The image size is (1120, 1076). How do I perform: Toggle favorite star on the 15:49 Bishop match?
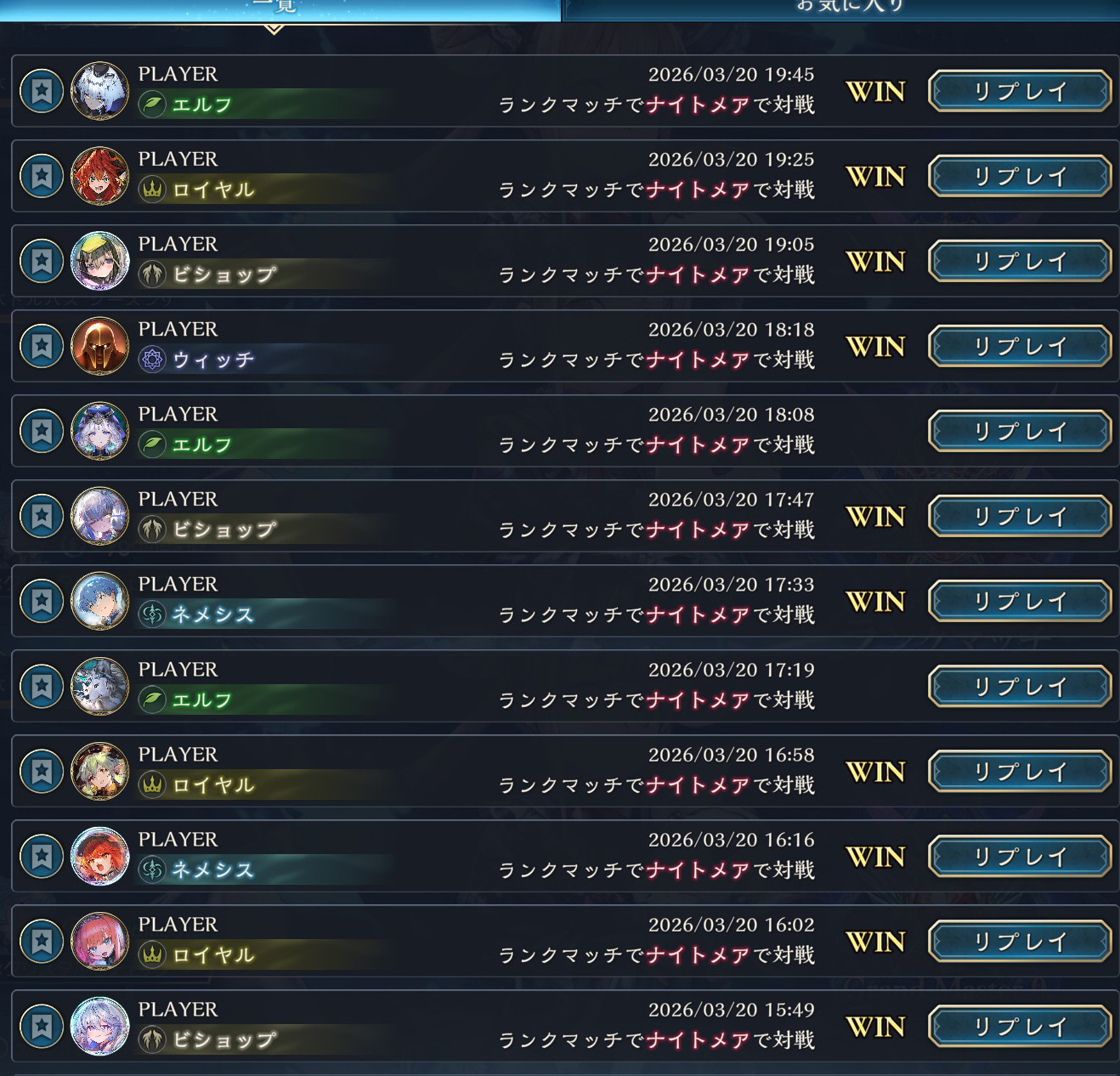tap(42, 1026)
